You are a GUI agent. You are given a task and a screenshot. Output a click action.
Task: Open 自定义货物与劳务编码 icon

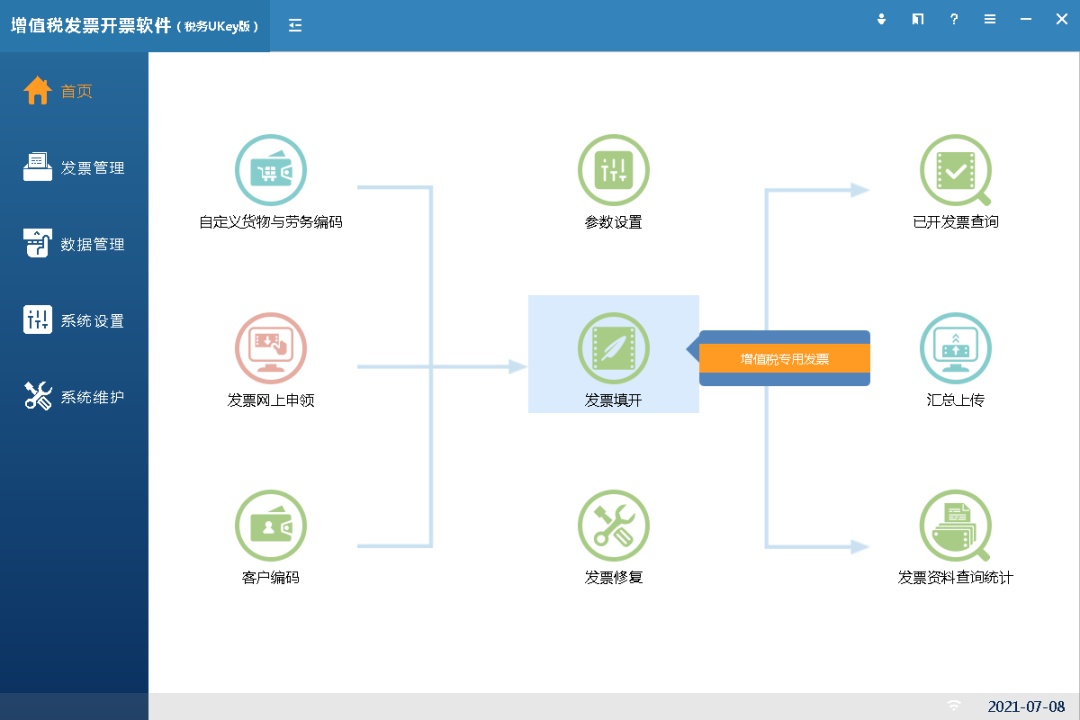[x=270, y=170]
